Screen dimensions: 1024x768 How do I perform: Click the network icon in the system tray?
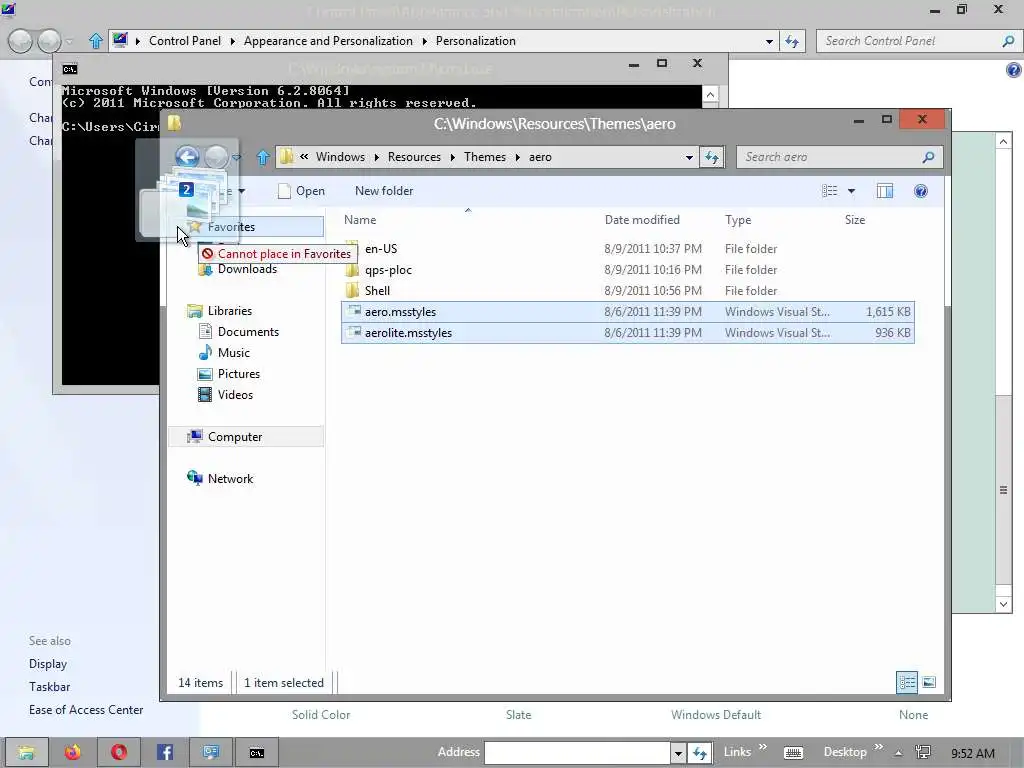click(923, 752)
